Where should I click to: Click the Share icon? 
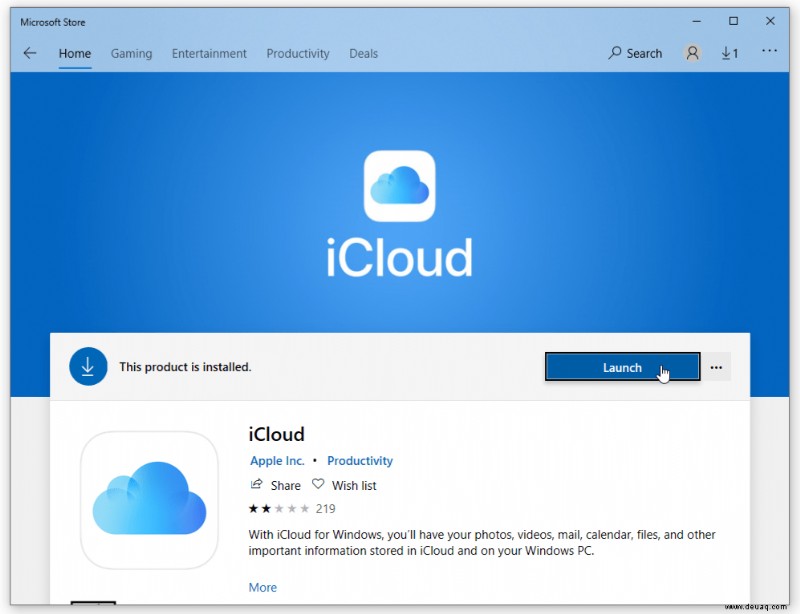[256, 484]
